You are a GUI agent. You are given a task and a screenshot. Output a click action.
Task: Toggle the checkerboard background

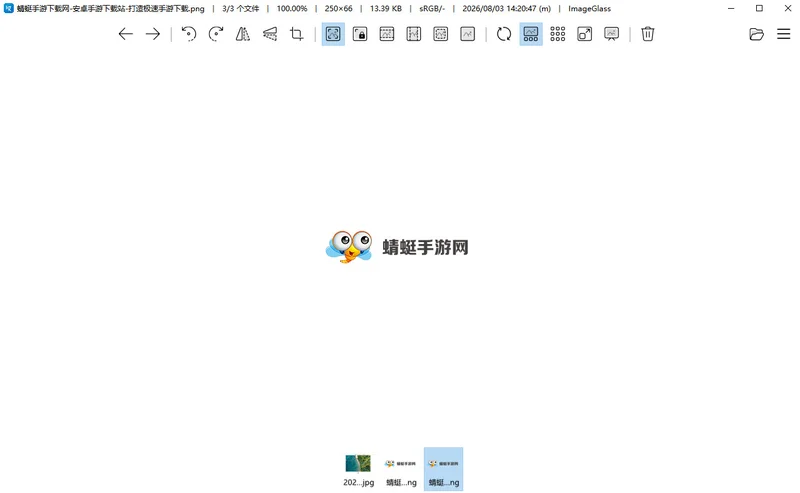click(x=558, y=34)
